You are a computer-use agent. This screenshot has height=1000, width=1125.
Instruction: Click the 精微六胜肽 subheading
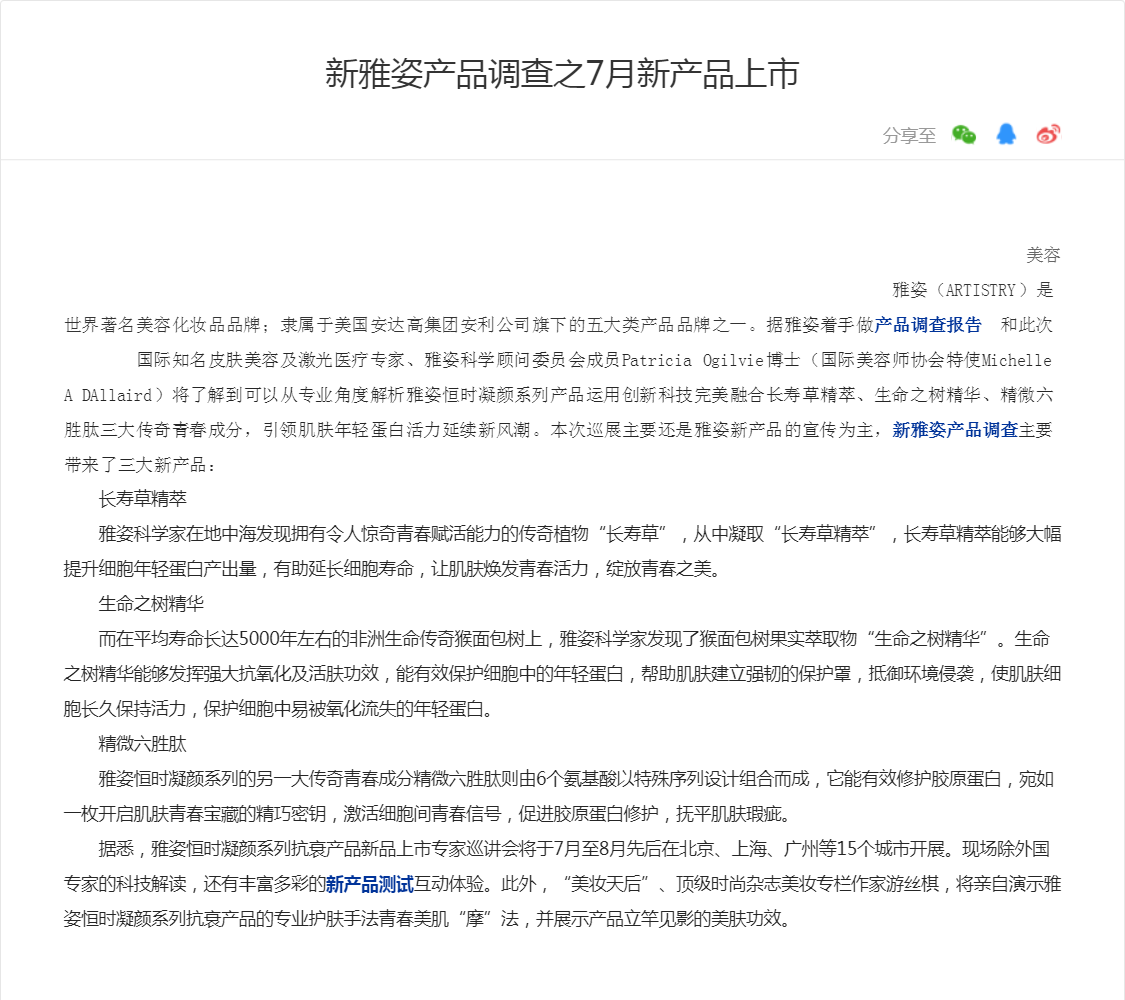tap(143, 745)
